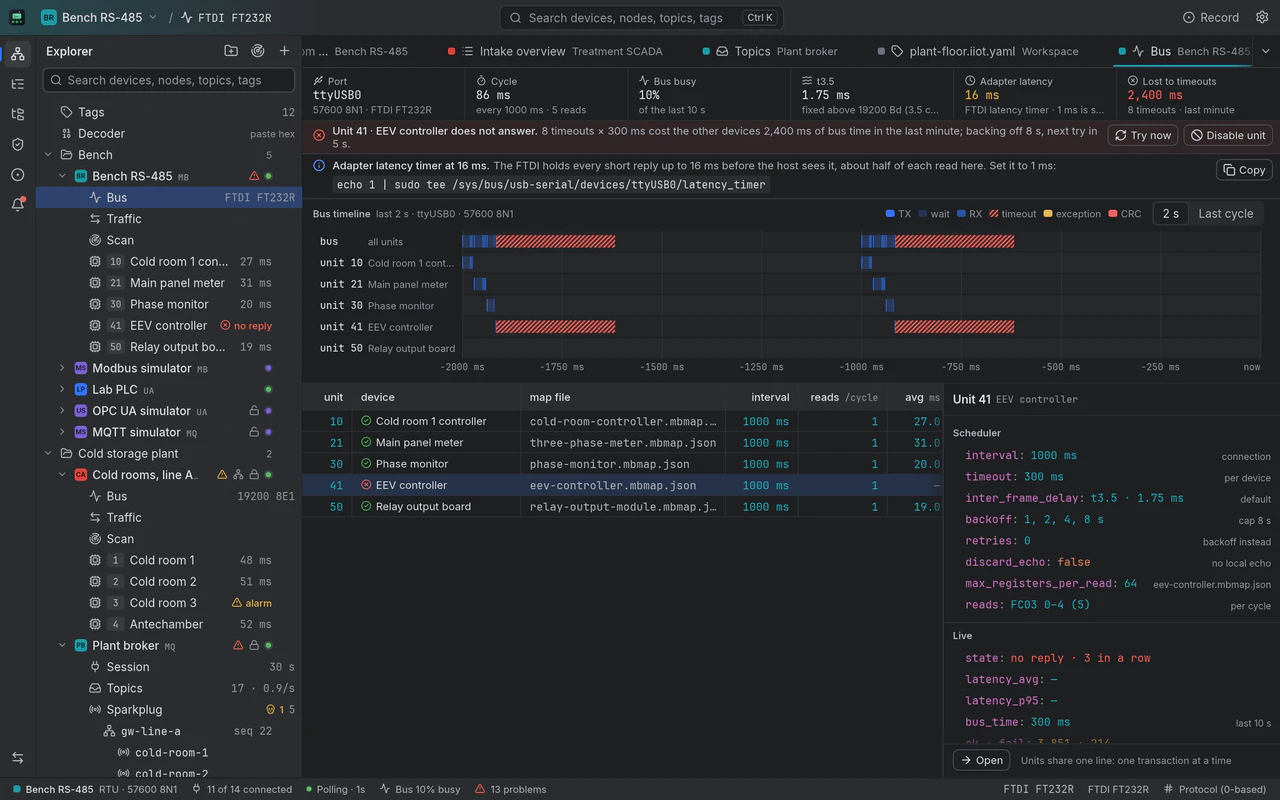Select Traffic under Bench RS-485
The width and height of the screenshot is (1280, 800).
(169, 219)
